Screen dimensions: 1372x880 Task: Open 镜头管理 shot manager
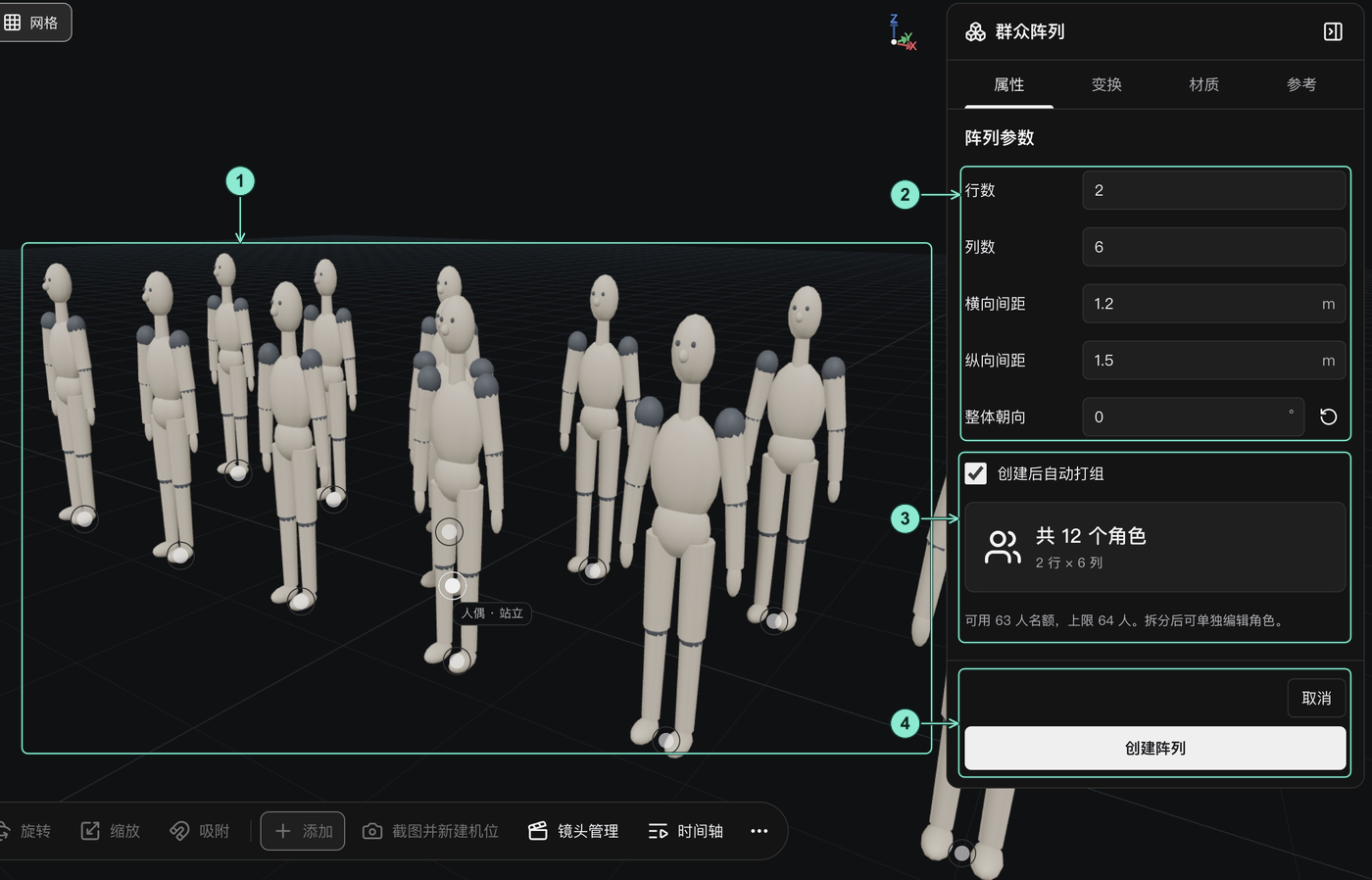click(x=573, y=831)
